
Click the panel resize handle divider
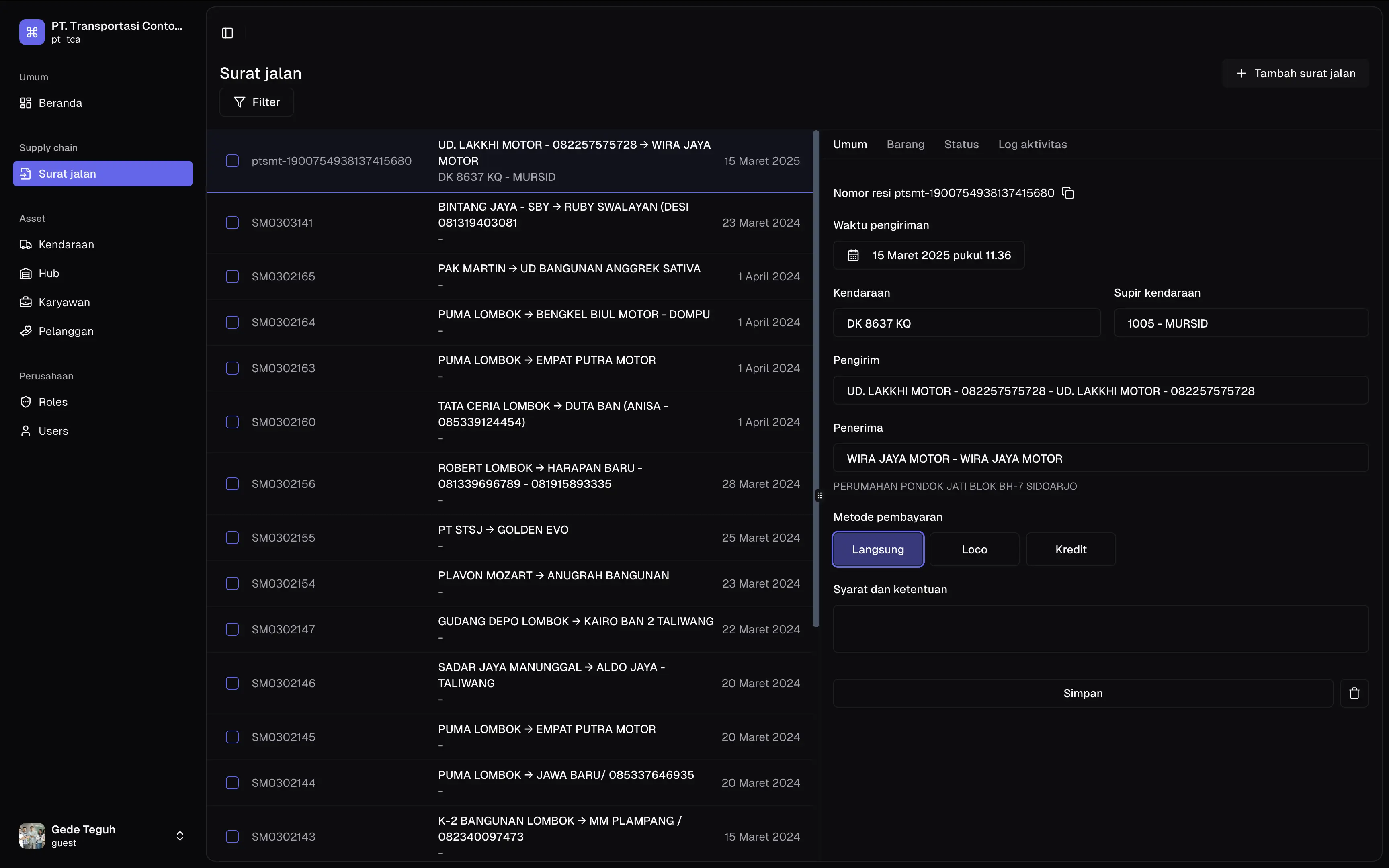(819, 495)
